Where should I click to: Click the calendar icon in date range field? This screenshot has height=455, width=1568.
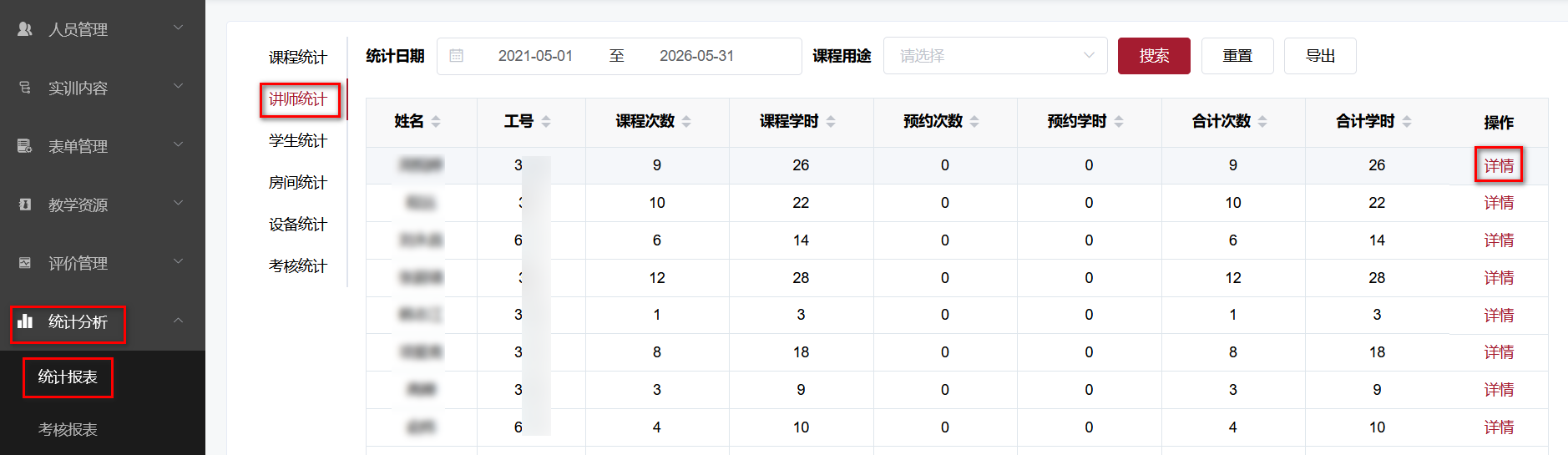pyautogui.click(x=457, y=56)
